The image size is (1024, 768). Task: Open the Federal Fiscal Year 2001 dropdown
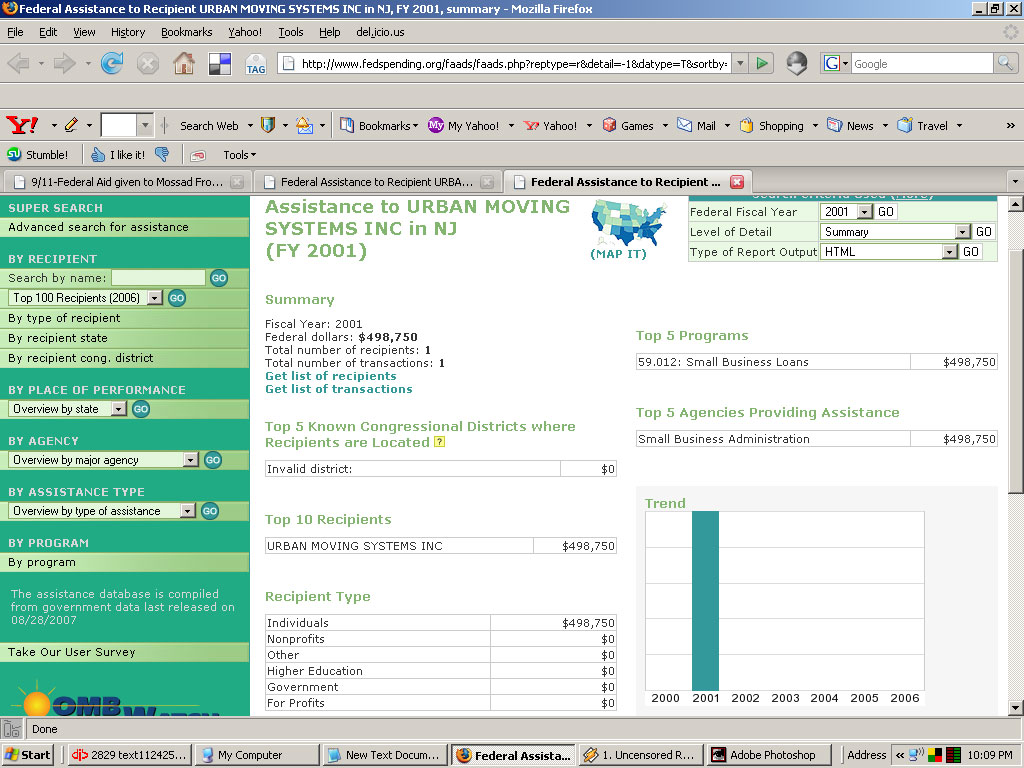click(x=864, y=212)
